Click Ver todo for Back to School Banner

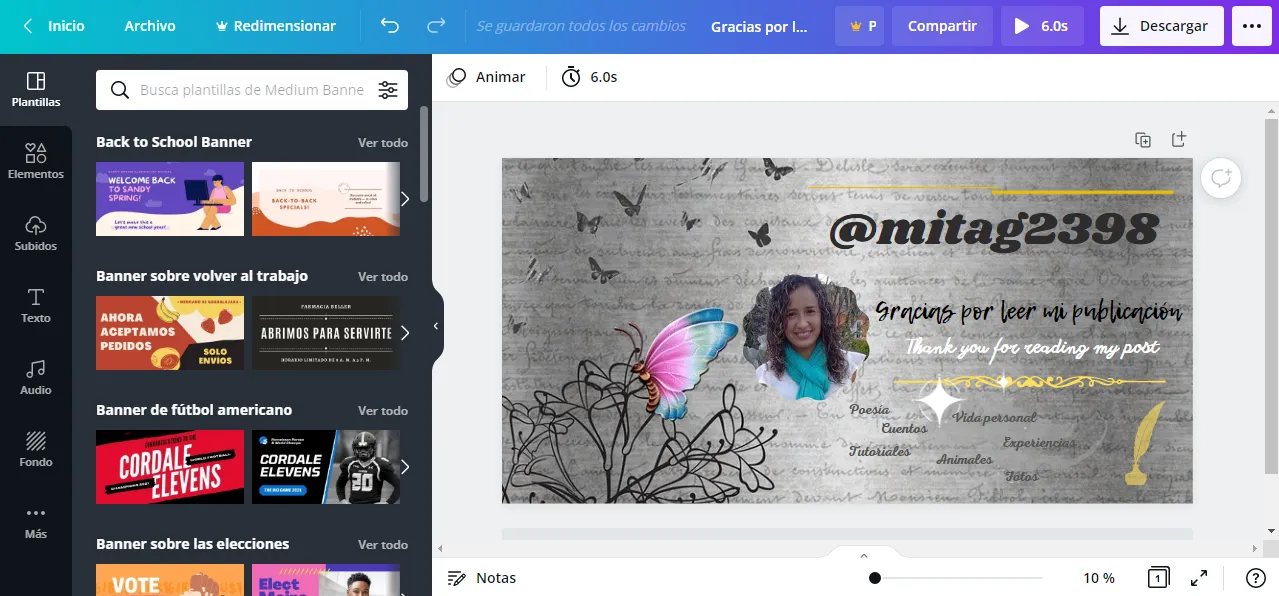click(383, 143)
